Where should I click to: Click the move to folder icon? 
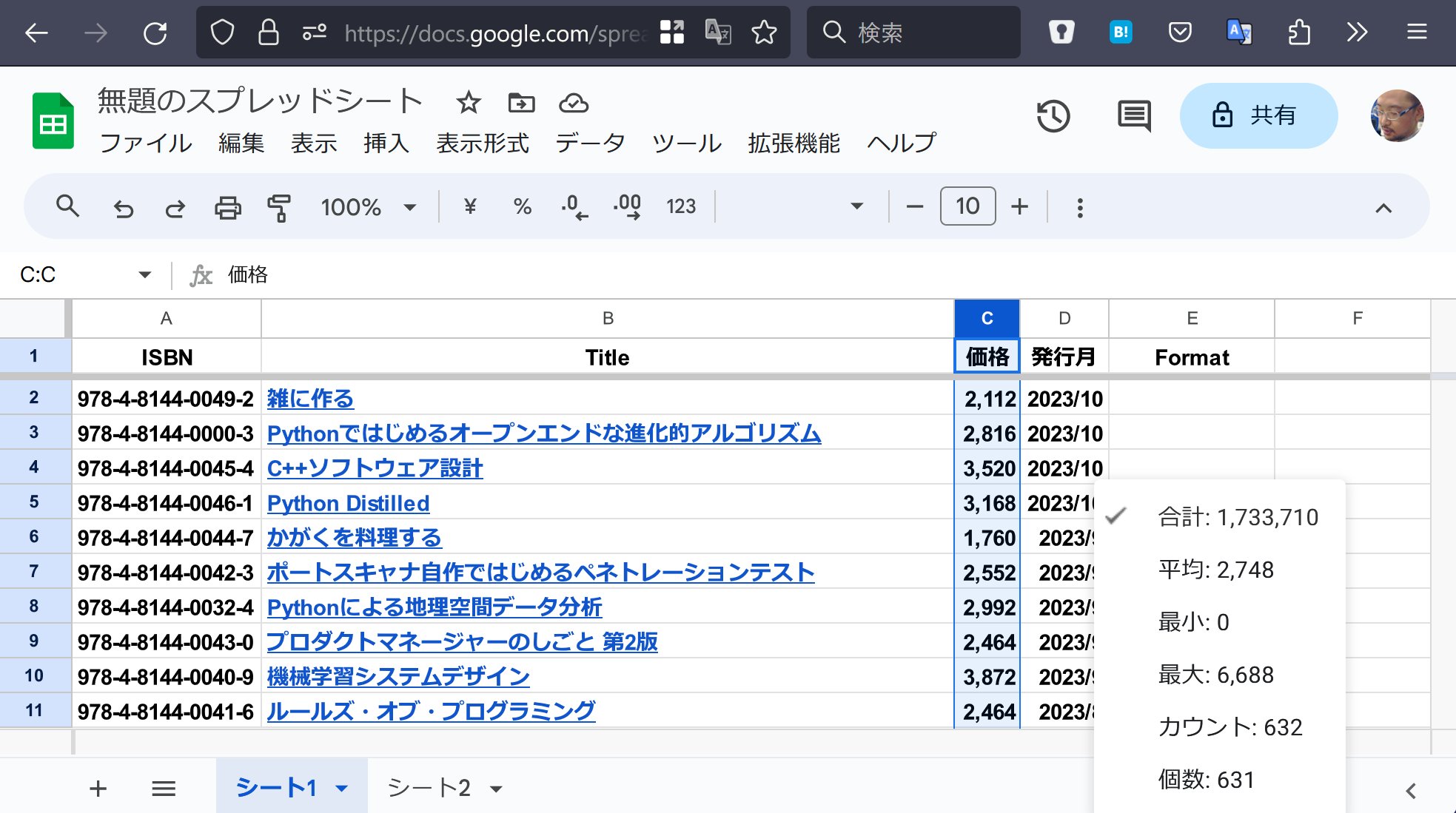(x=521, y=103)
